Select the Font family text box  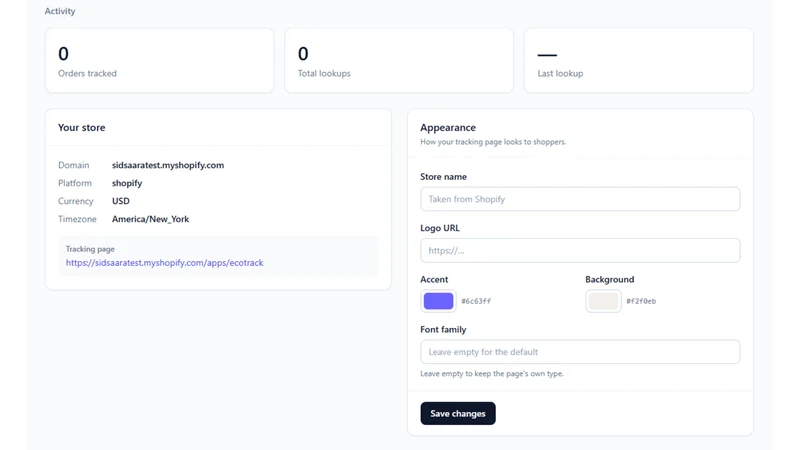tap(580, 352)
